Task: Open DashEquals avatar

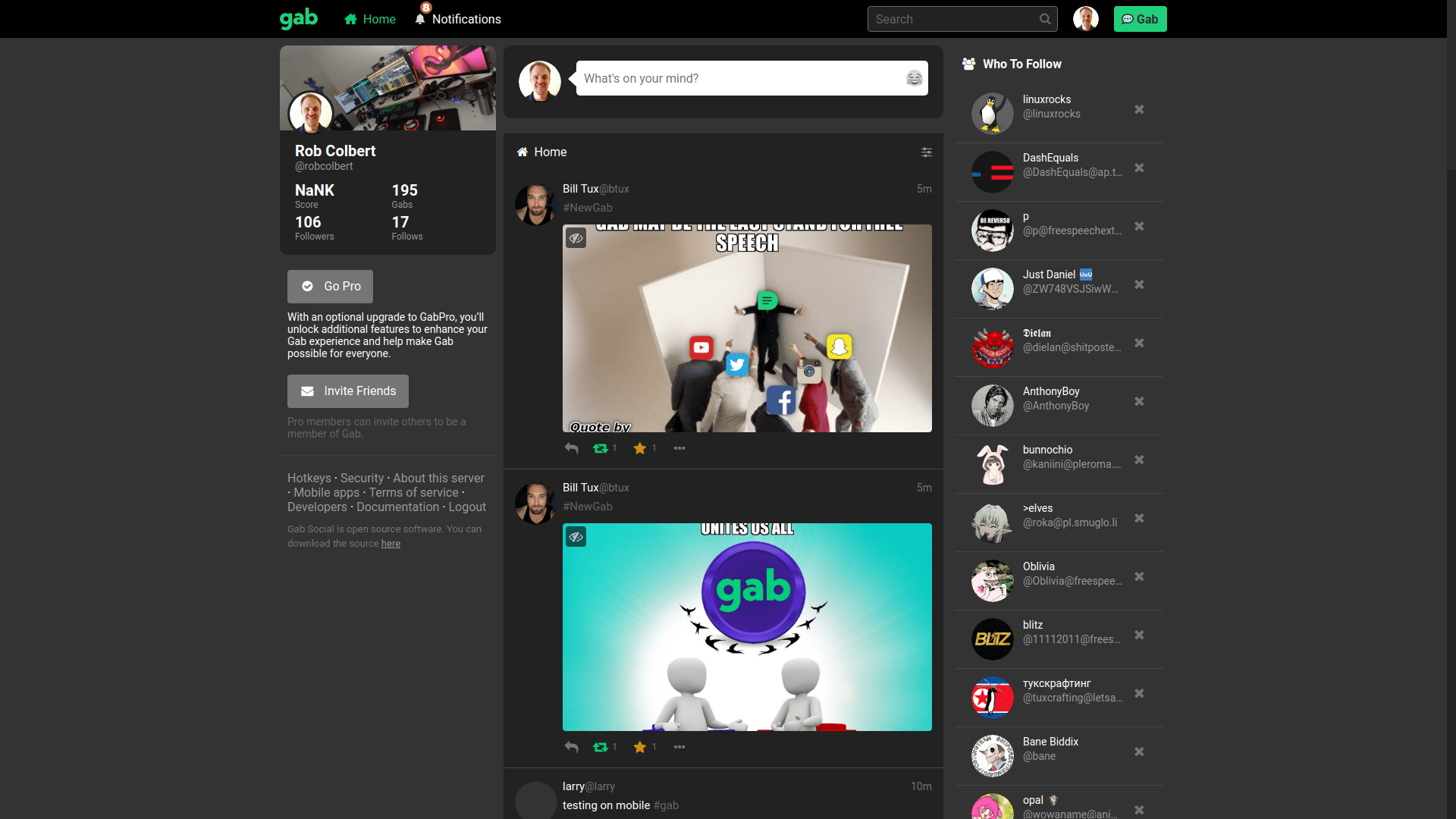Action: click(993, 172)
